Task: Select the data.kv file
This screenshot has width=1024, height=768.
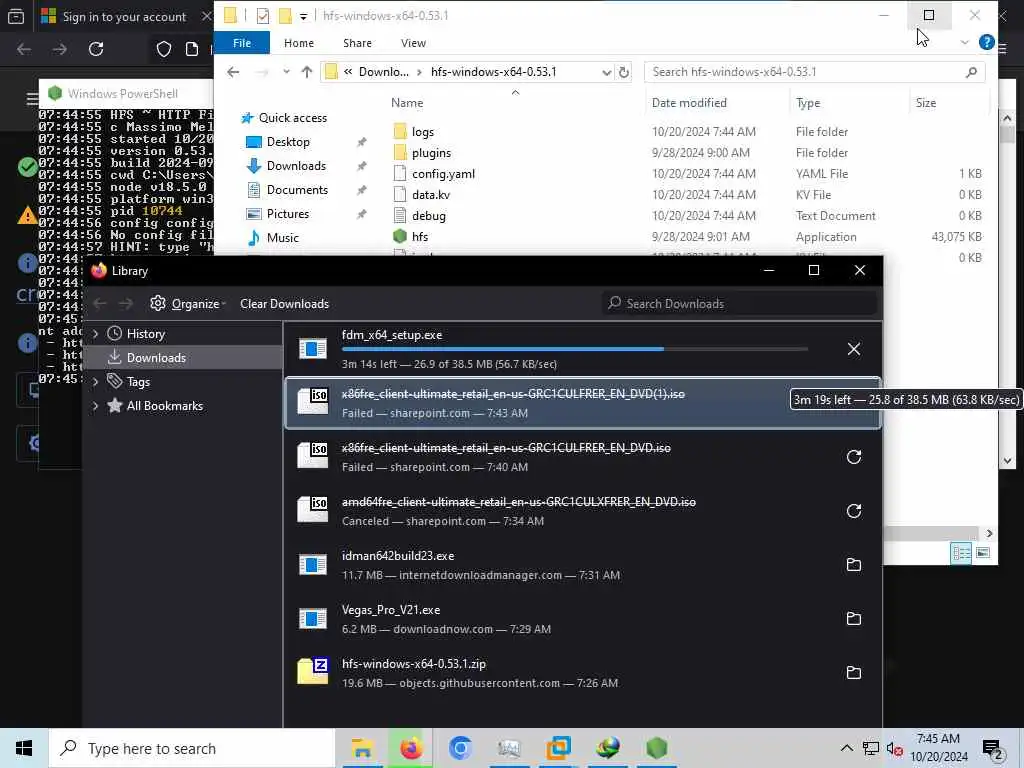Action: [430, 195]
